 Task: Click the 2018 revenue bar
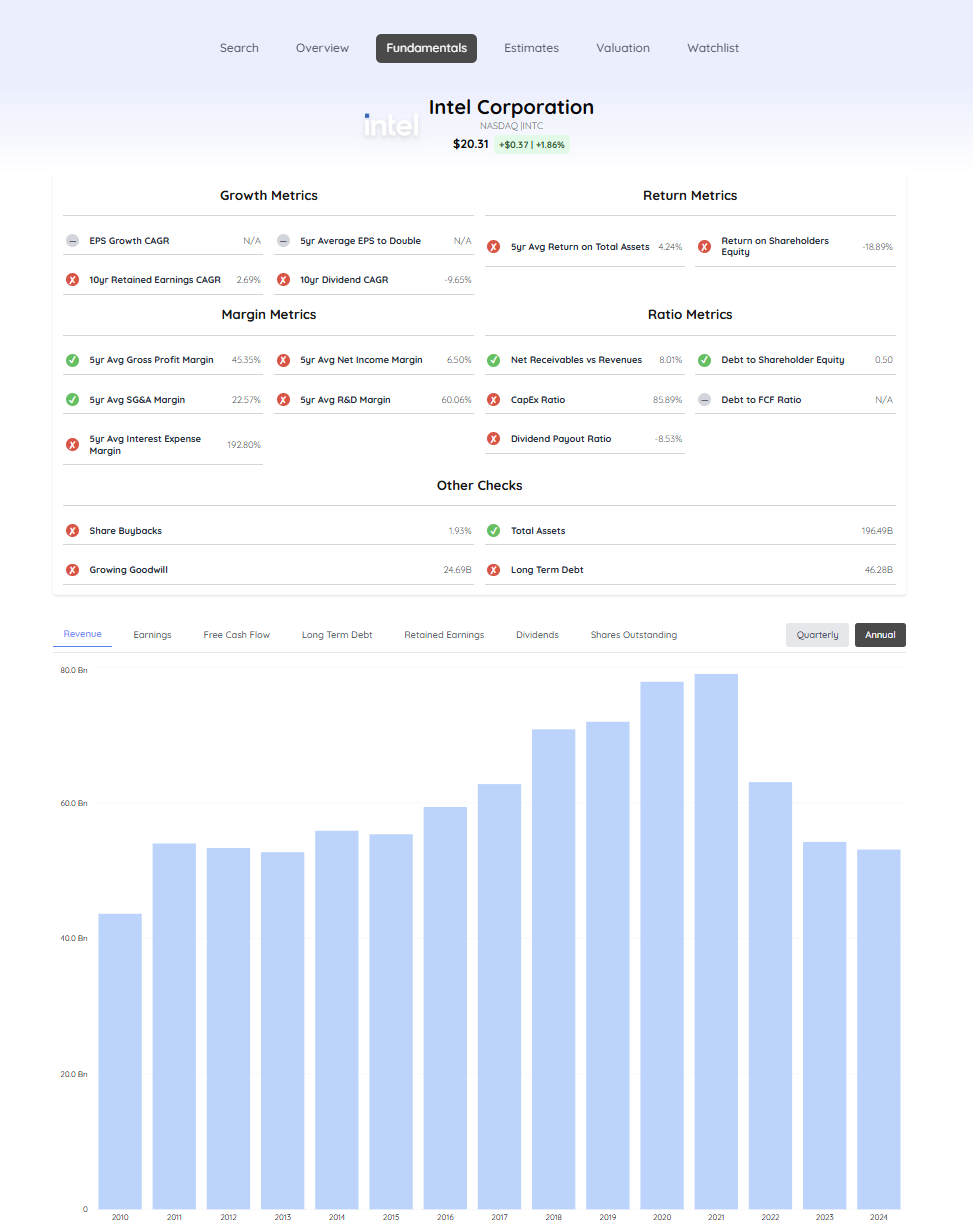click(x=554, y=969)
